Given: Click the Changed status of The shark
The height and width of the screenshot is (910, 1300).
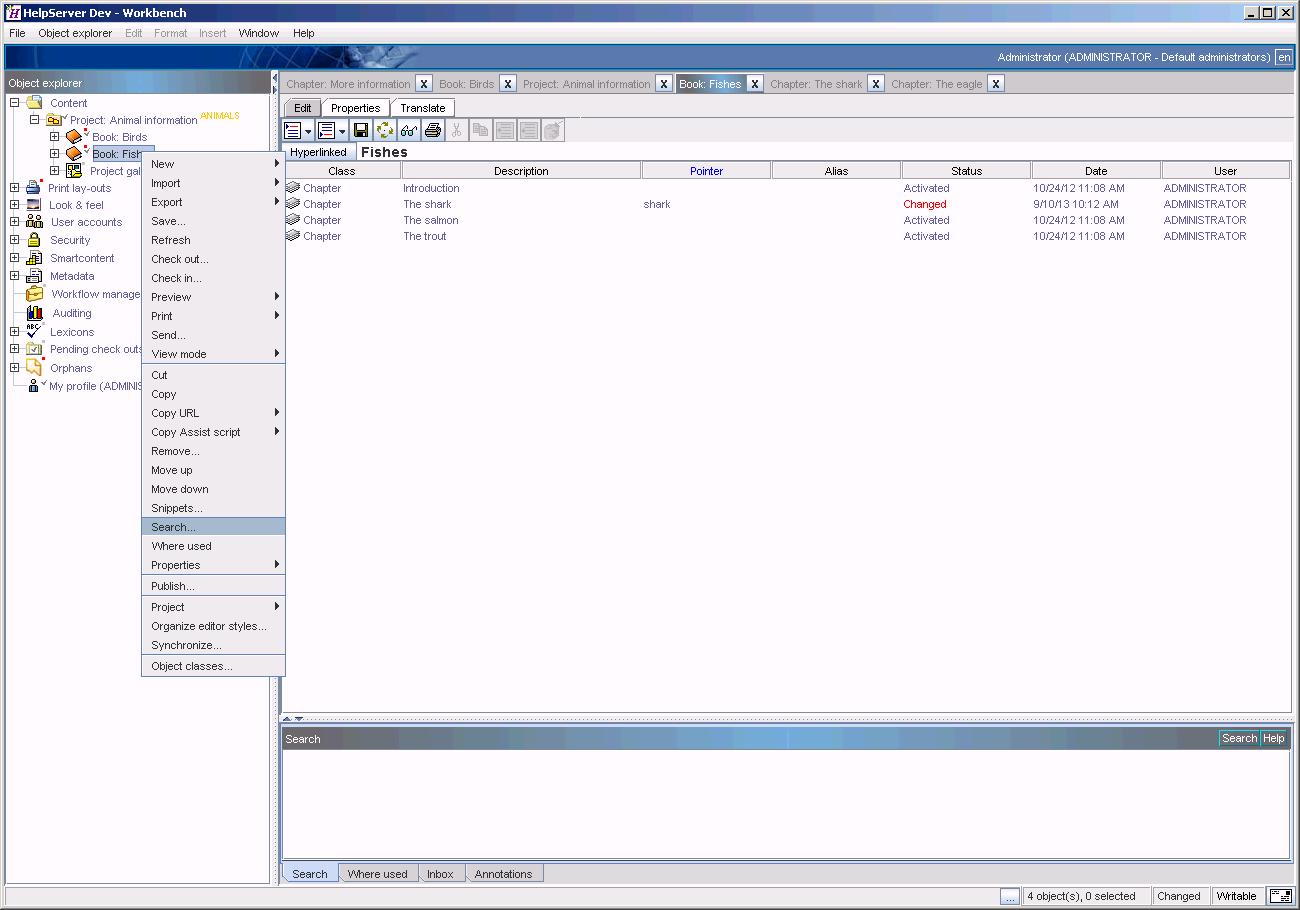Looking at the screenshot, I should click(x=925, y=204).
